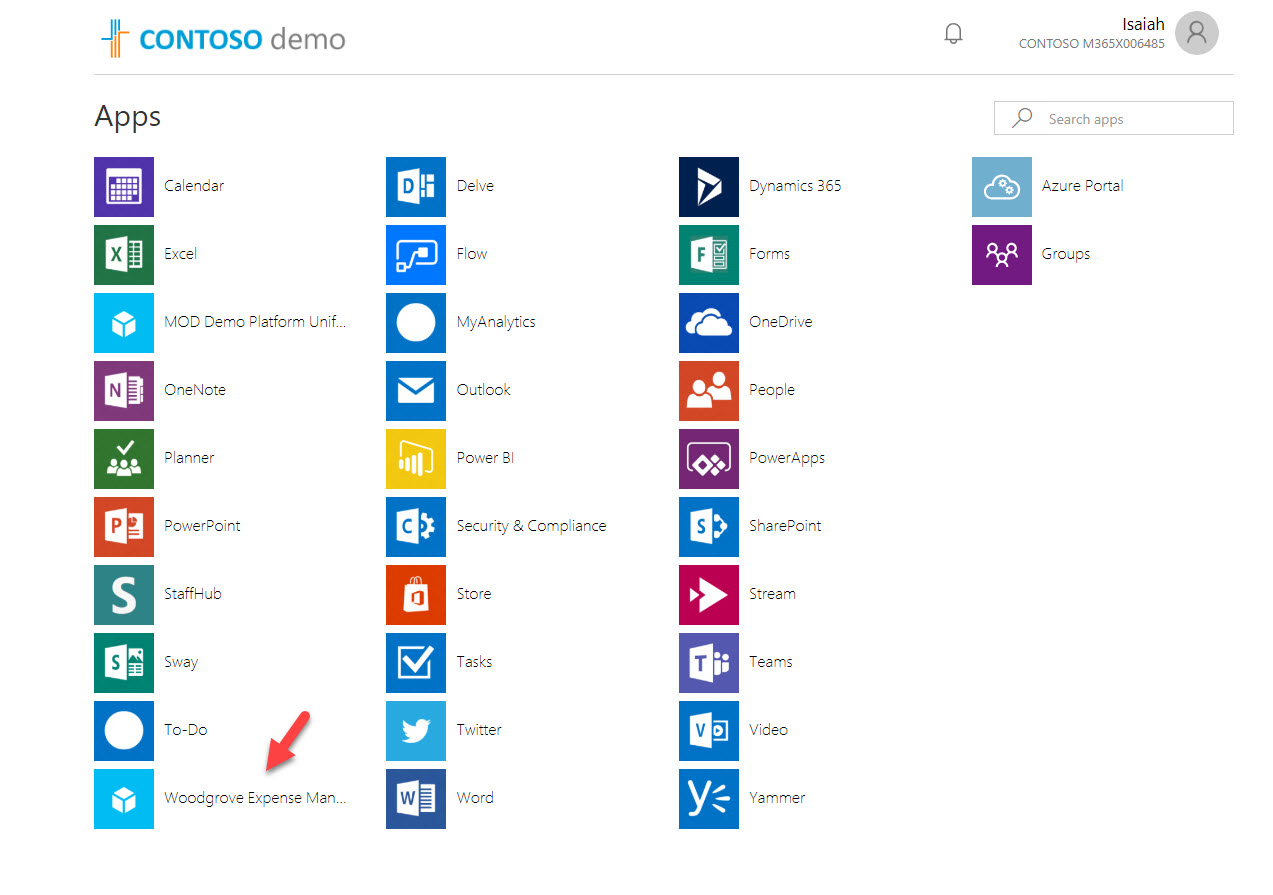Click the Dynamics 365 label
Image resolution: width=1273 pixels, height=895 pixels.
[795, 186]
